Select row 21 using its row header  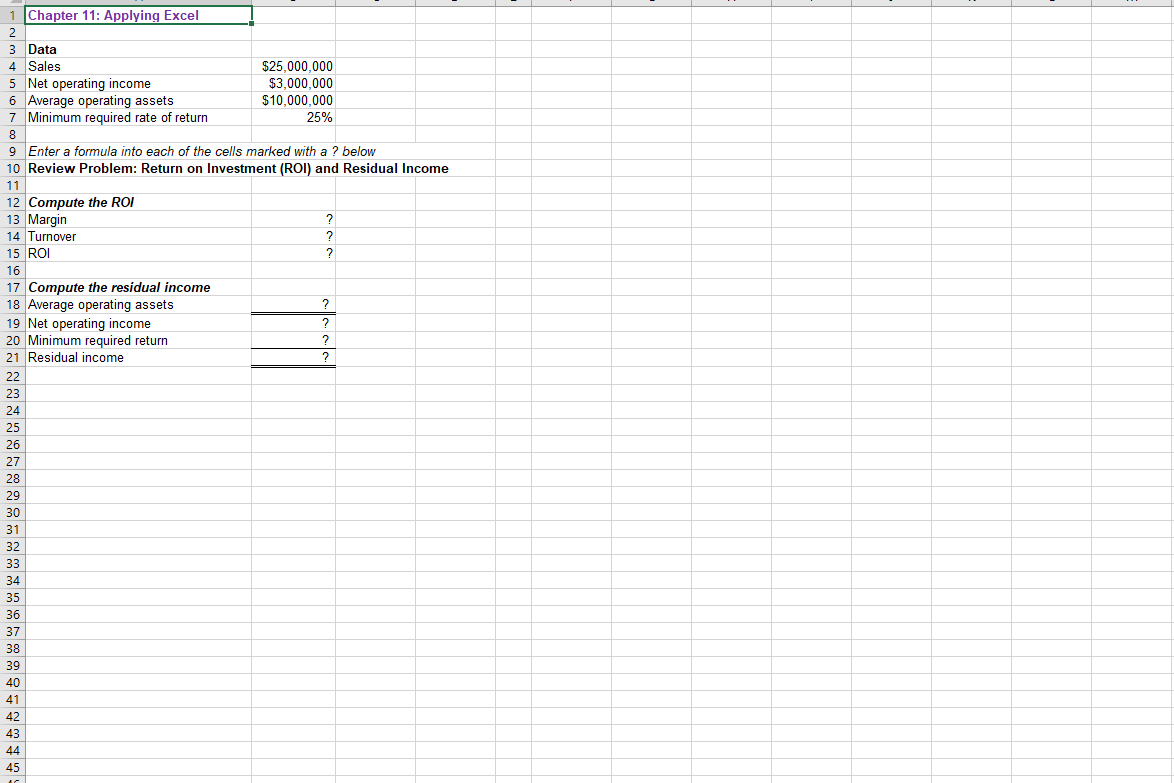(x=12, y=357)
